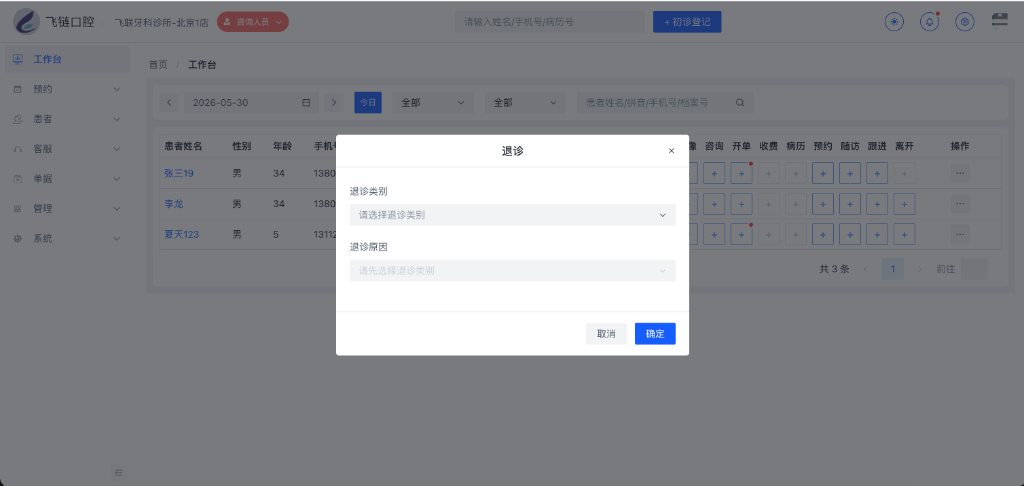Screen dimensions: 1024x486
Task: Add 咨询 for 张三19 row
Action: (x=714, y=174)
